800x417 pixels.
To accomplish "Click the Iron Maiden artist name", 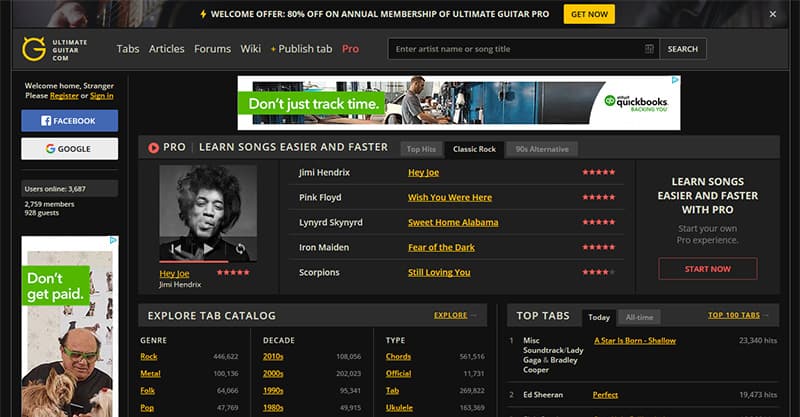I will pos(324,248).
